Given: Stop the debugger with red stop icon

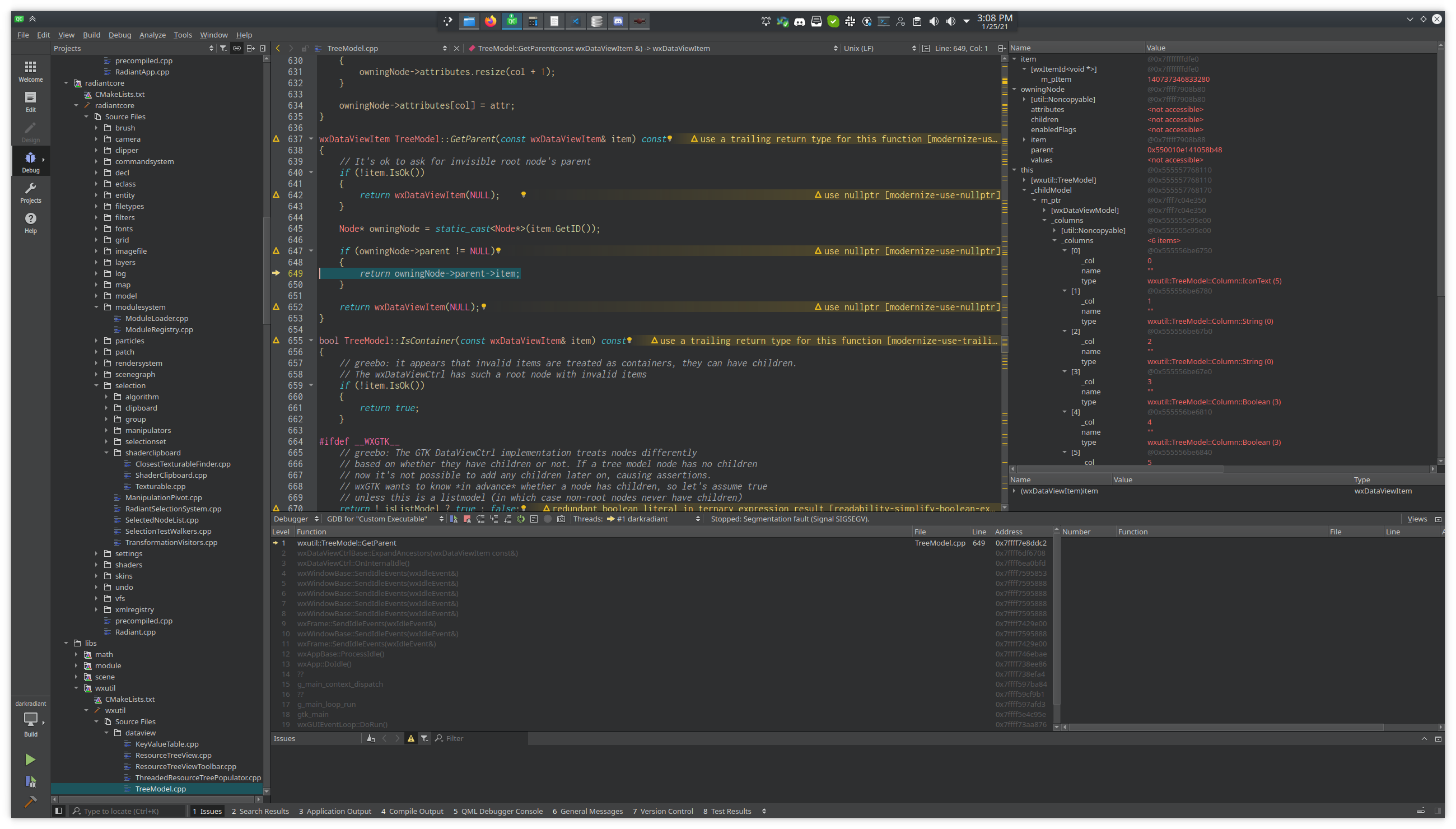Looking at the screenshot, I should tap(467, 519).
